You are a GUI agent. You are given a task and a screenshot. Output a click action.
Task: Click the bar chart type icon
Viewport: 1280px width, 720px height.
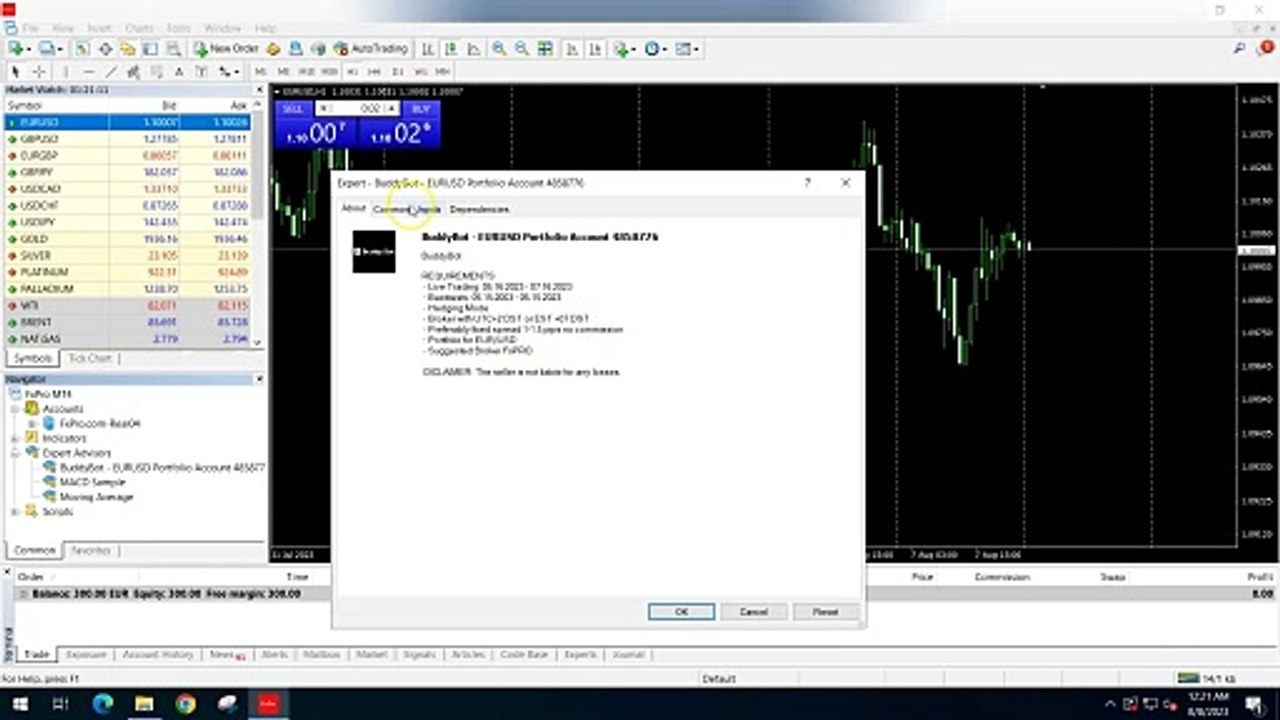[428, 48]
